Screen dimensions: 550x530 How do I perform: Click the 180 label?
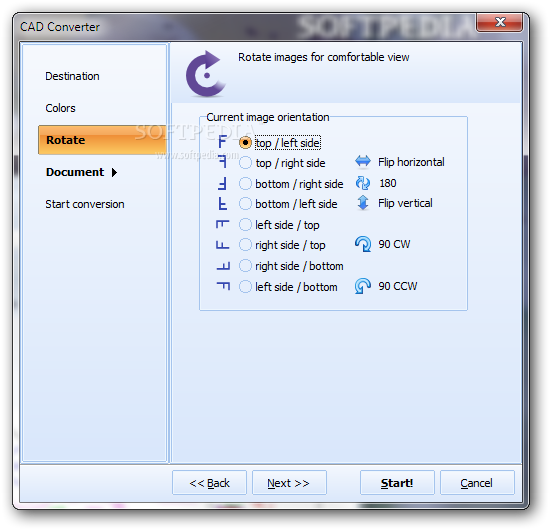tap(388, 183)
